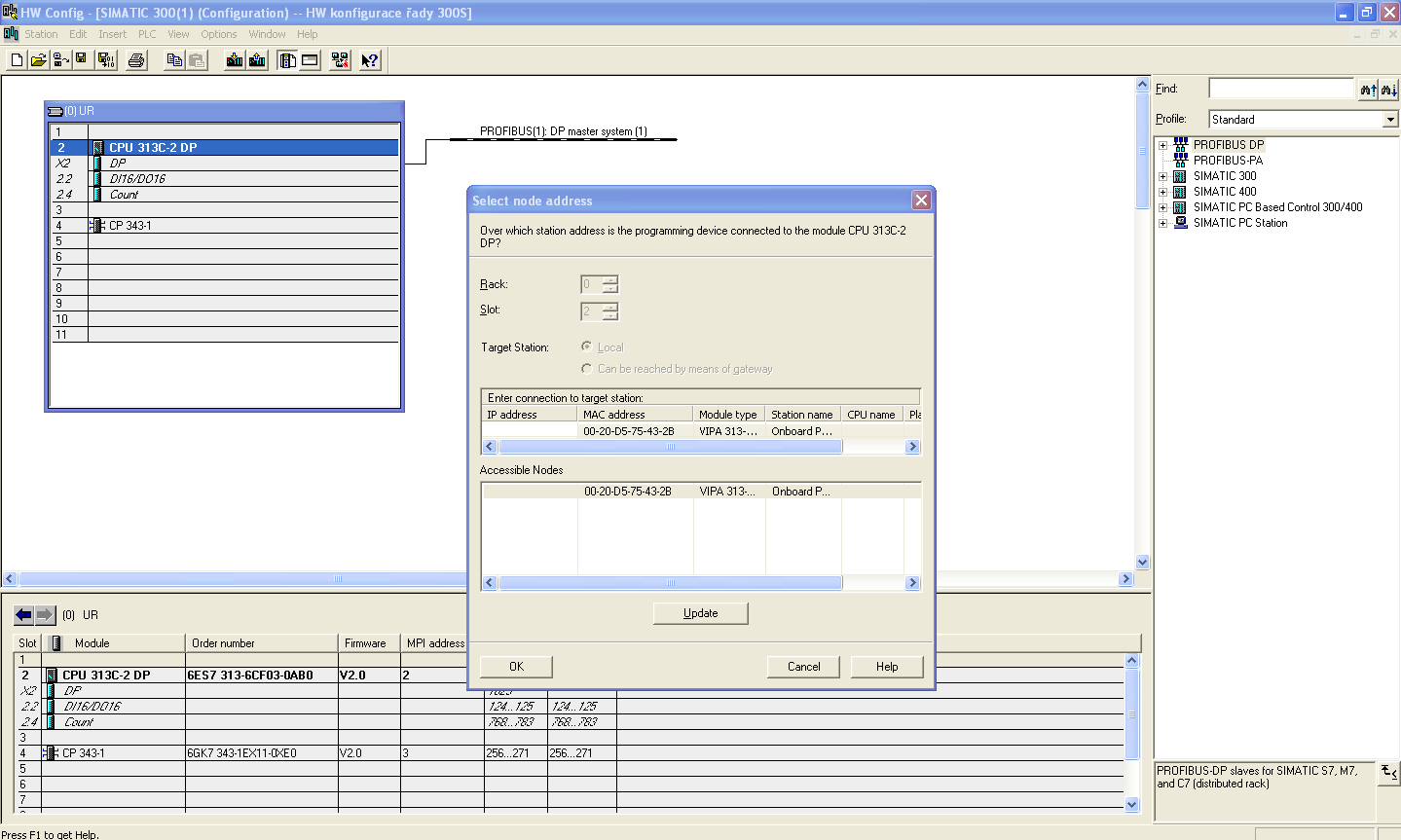Click the target station list horizontal scrollbar
Viewport: 1401px width, 840px height.
click(701, 447)
